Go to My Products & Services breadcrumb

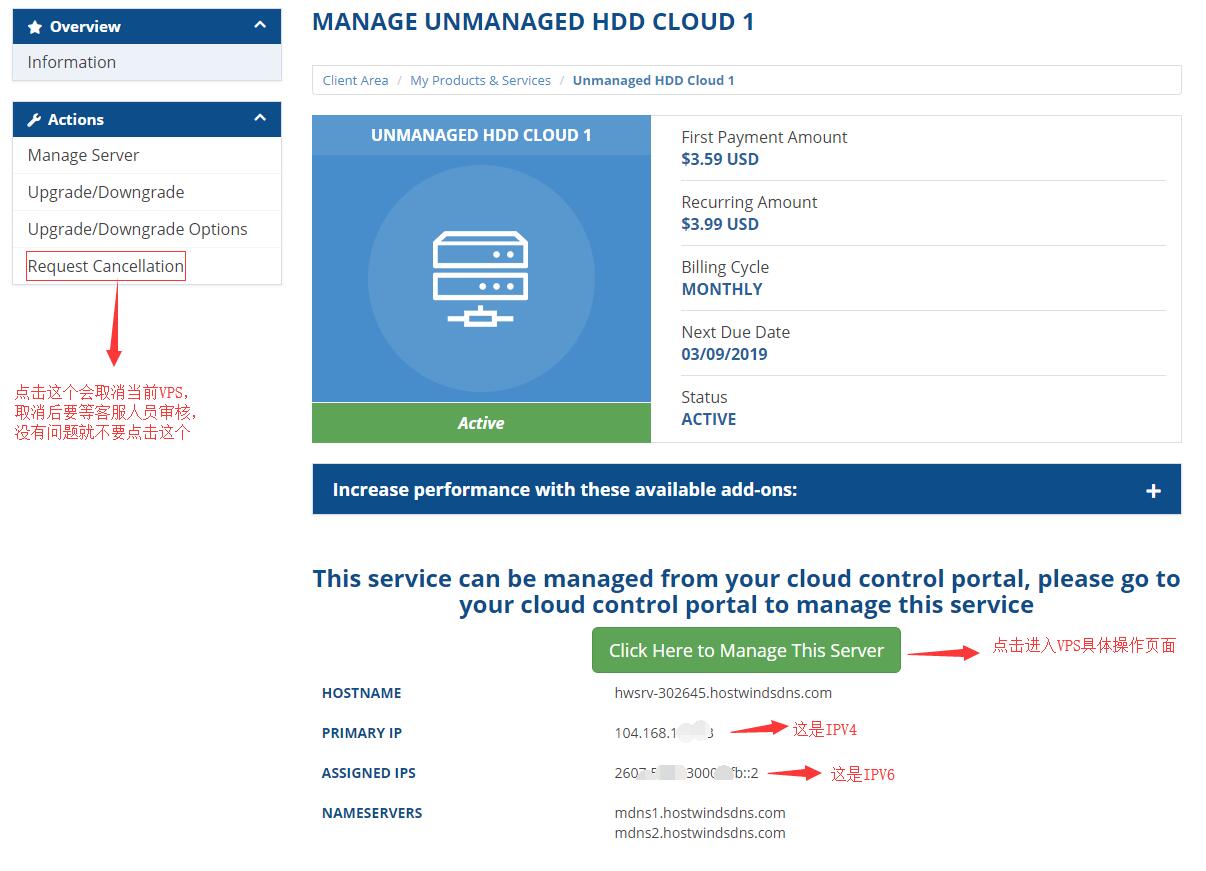[x=480, y=80]
